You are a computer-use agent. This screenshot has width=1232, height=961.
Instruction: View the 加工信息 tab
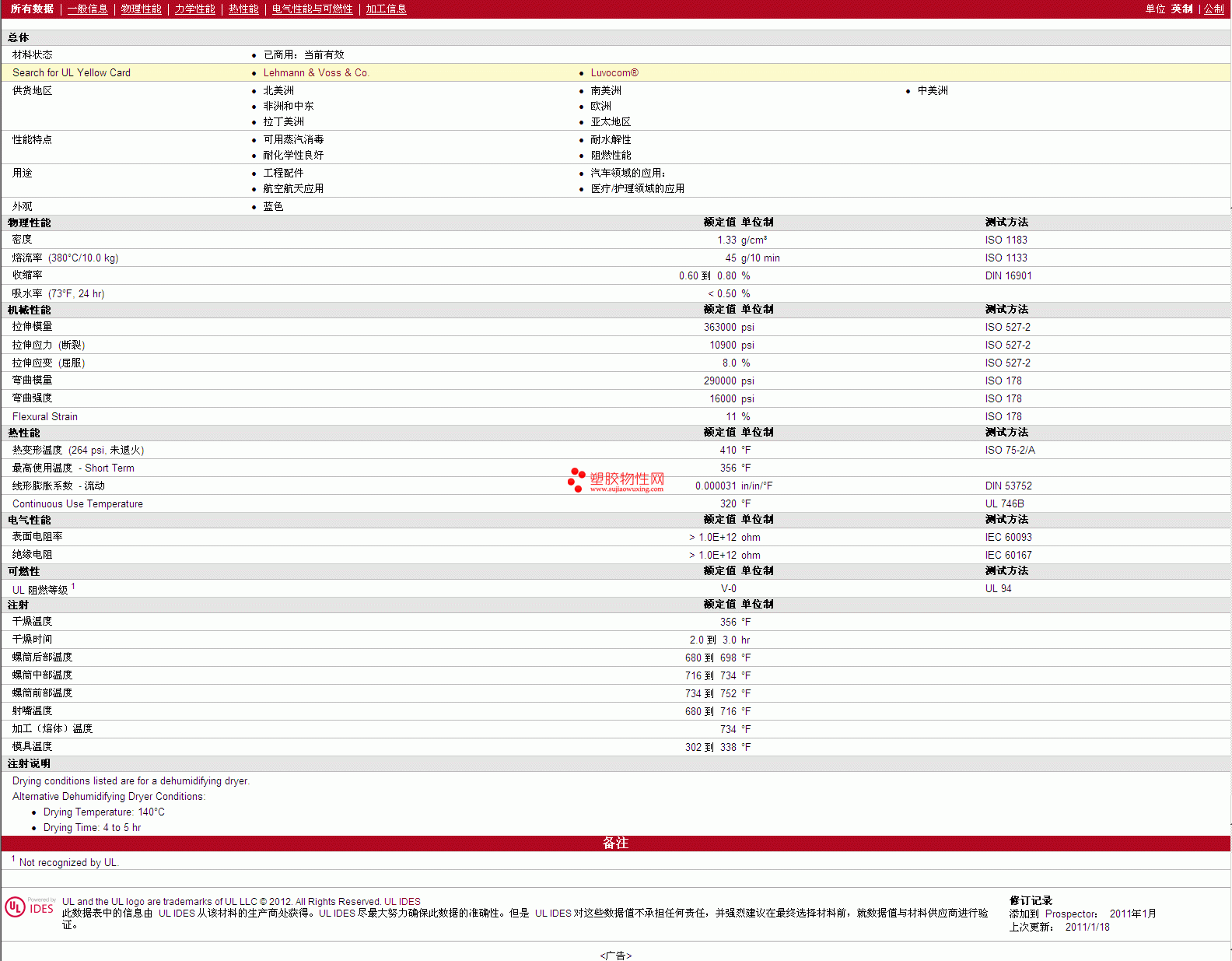386,9
